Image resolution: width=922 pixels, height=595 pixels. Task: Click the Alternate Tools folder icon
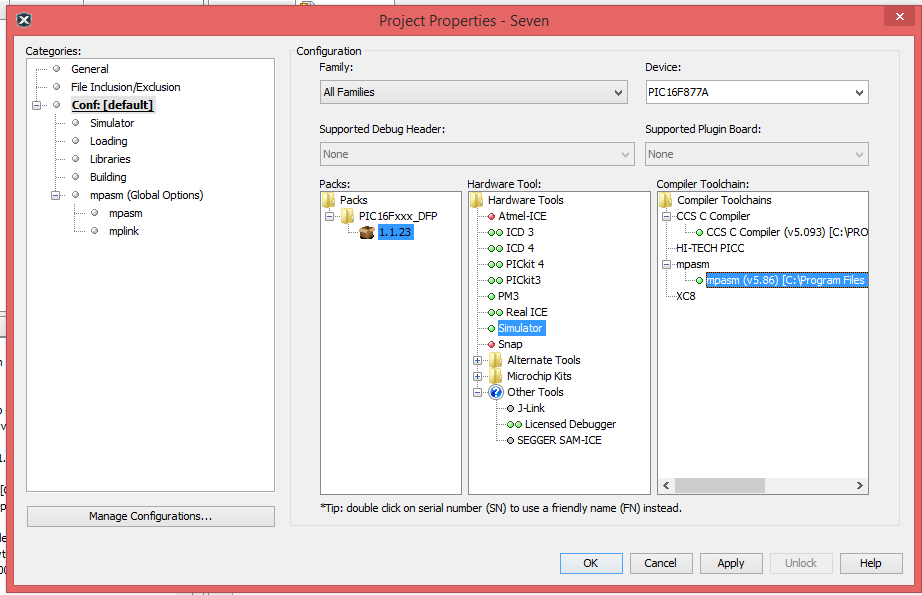click(x=496, y=360)
